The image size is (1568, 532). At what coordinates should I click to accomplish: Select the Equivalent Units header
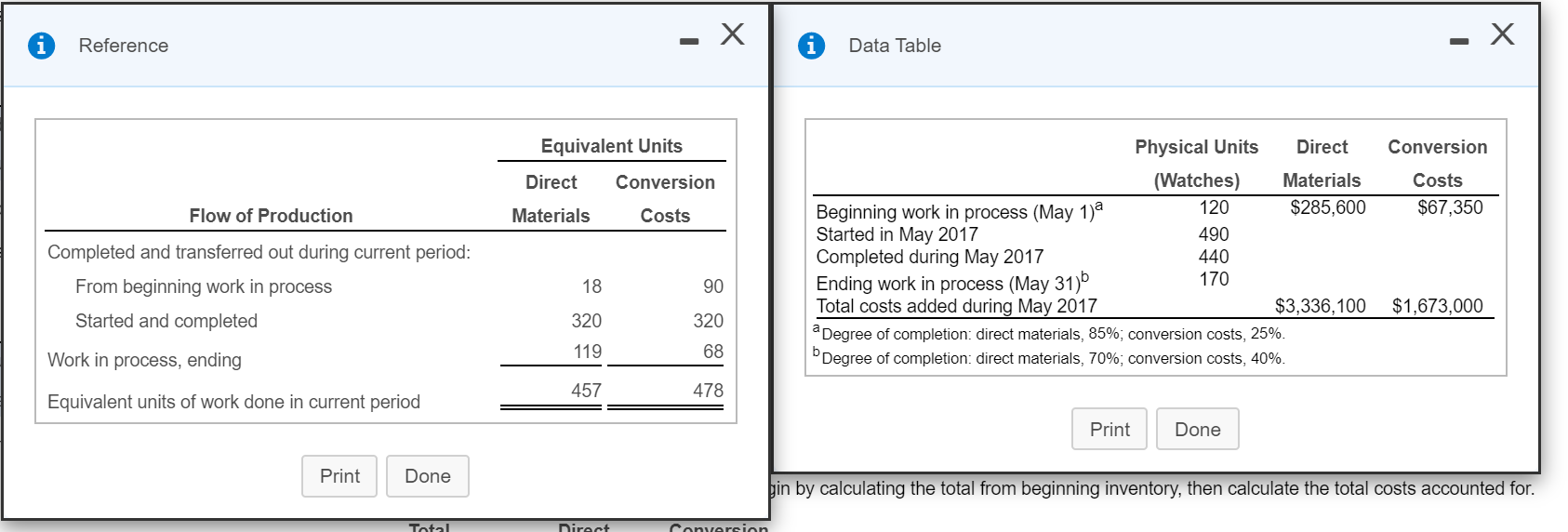pyautogui.click(x=612, y=146)
